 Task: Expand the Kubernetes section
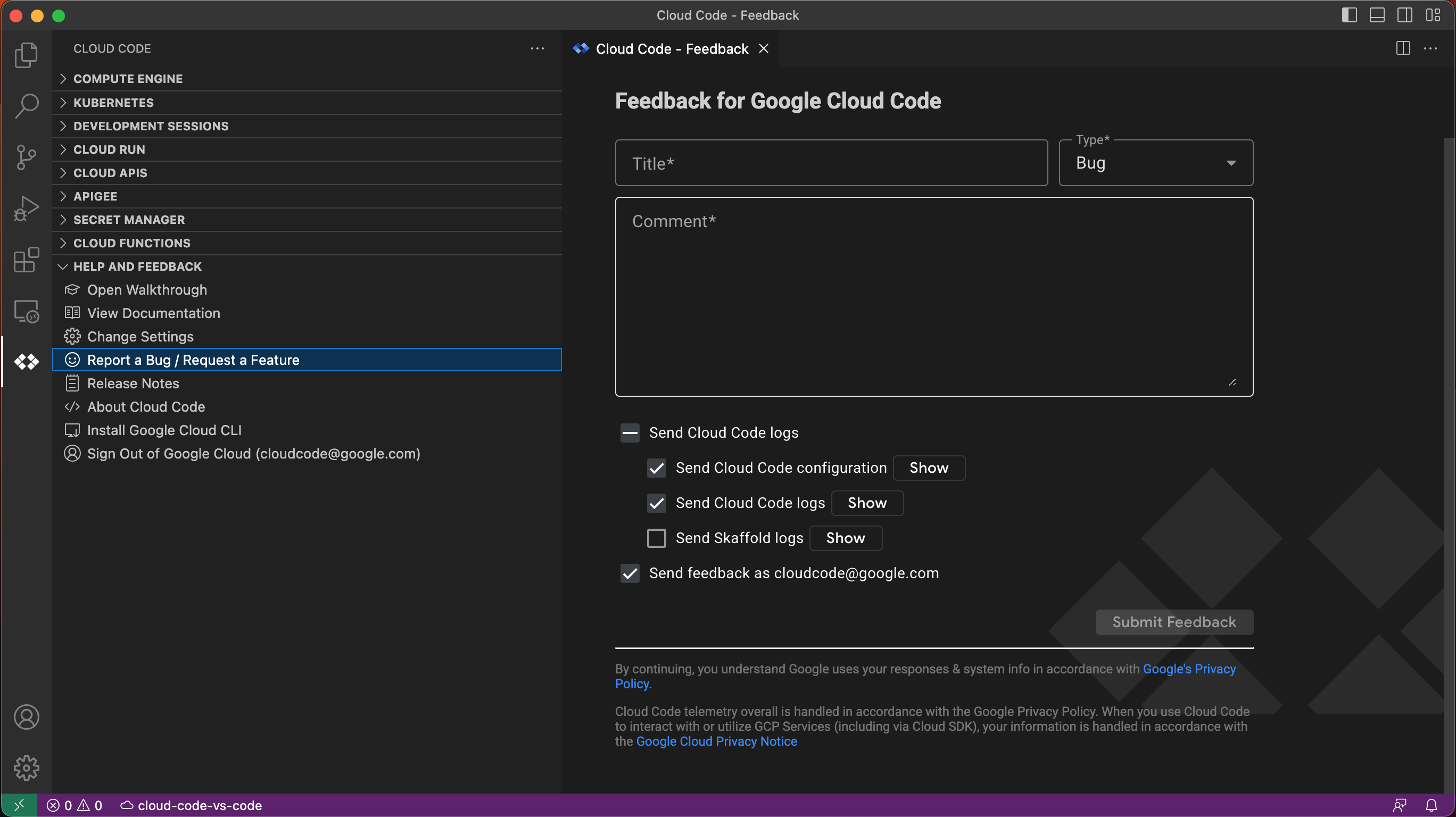[307, 102]
